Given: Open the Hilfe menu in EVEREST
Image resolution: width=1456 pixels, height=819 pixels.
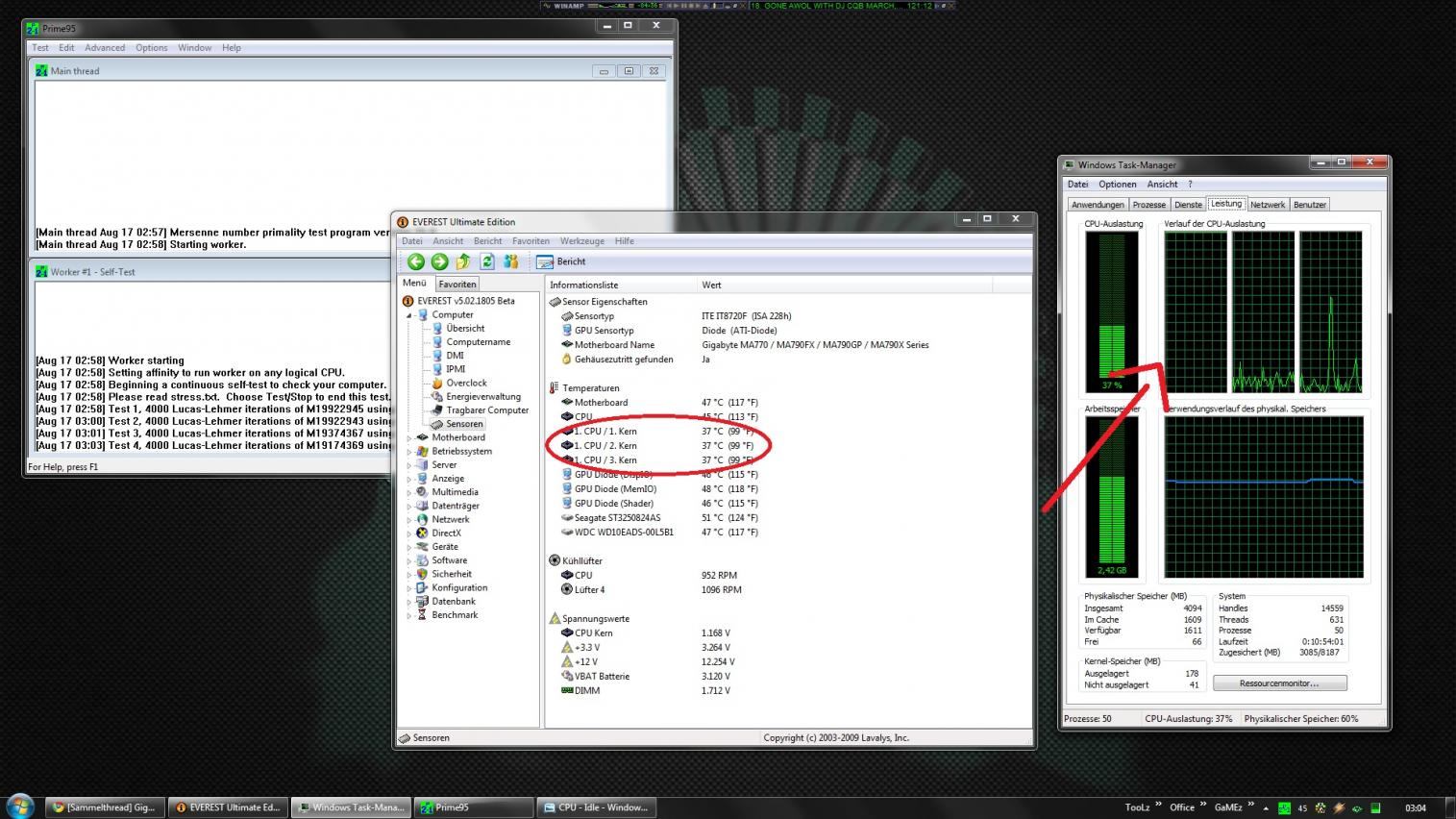Looking at the screenshot, I should pyautogui.click(x=625, y=241).
